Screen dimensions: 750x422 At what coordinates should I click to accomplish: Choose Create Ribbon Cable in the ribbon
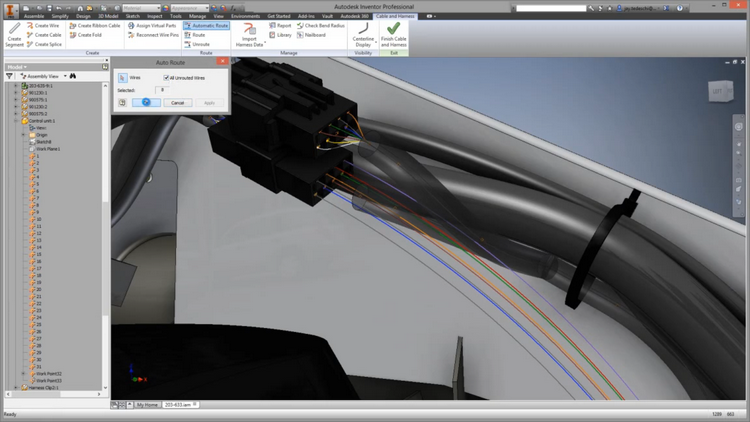coord(96,25)
